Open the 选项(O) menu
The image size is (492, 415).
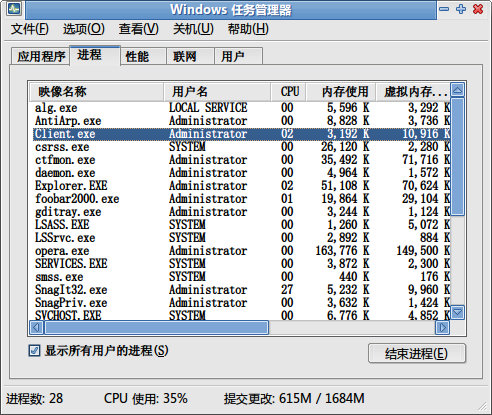[x=84, y=29]
